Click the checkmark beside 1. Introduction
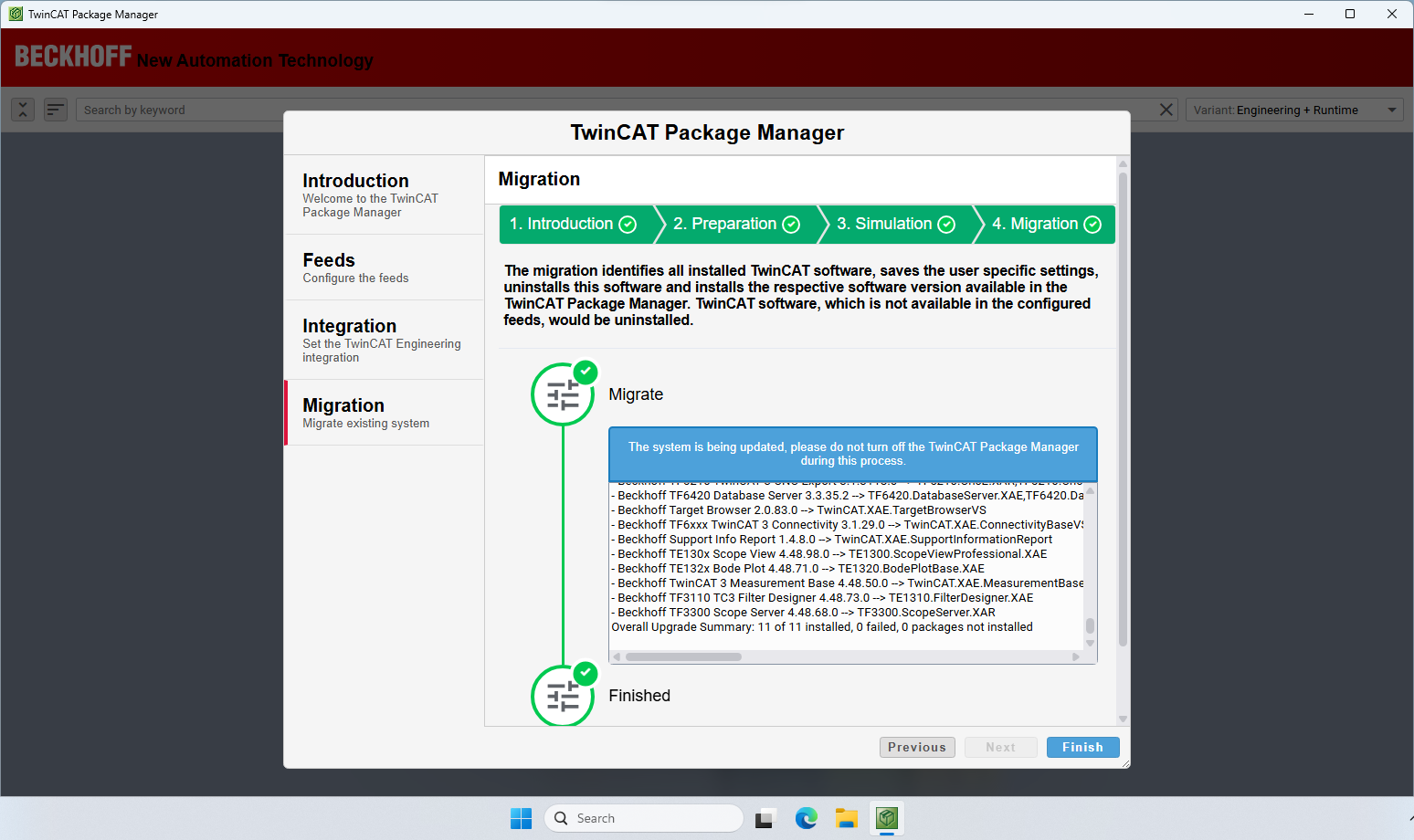 628,225
